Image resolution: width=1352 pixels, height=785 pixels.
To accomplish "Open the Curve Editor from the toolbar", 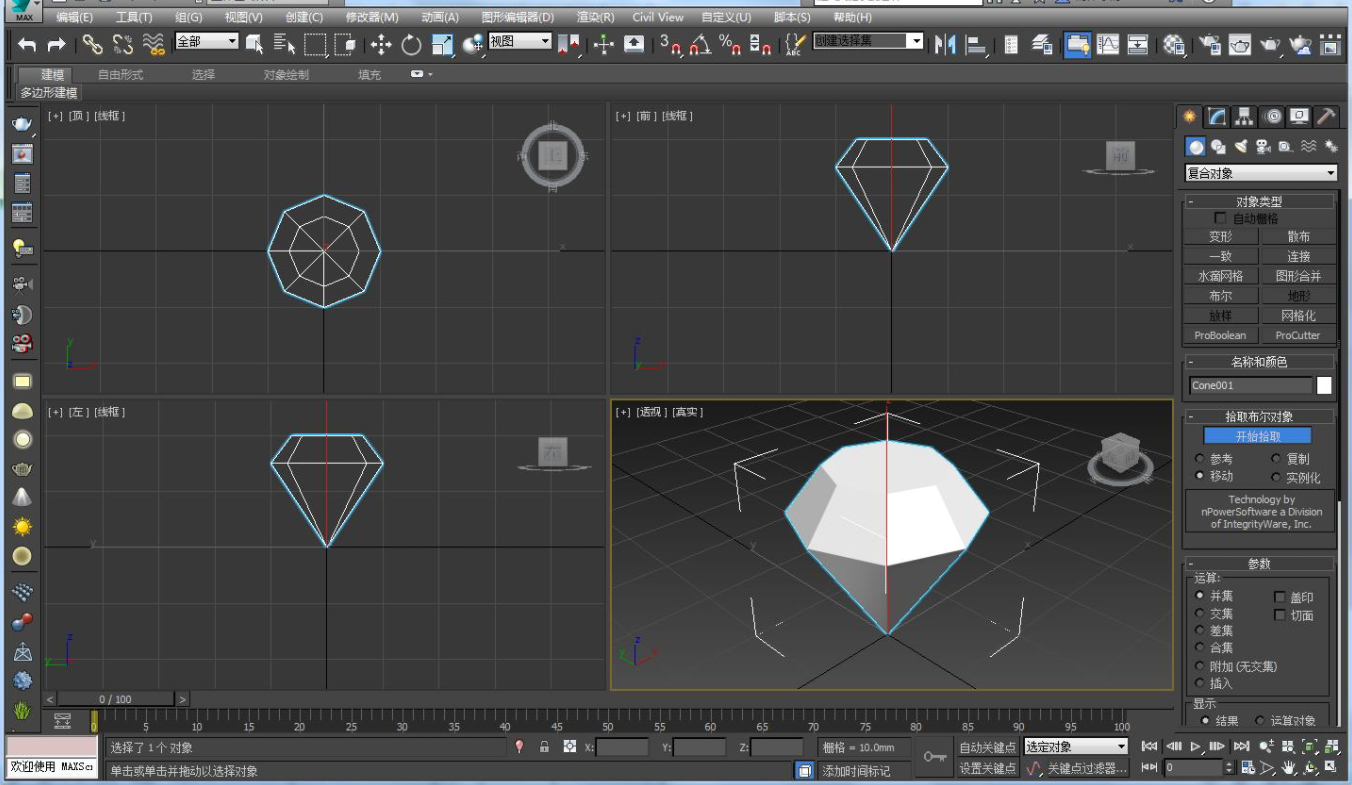I will pos(1108,44).
